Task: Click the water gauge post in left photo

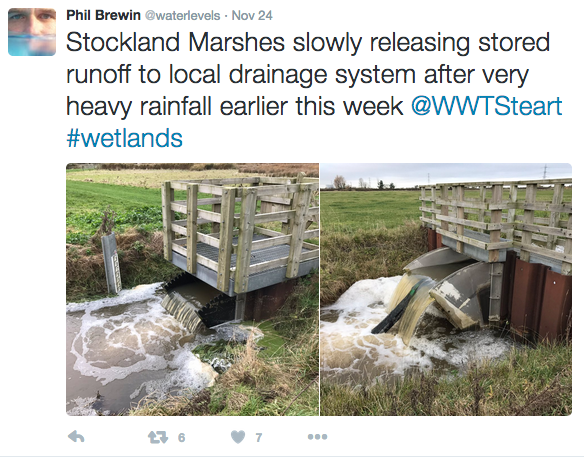Action: pos(112,263)
